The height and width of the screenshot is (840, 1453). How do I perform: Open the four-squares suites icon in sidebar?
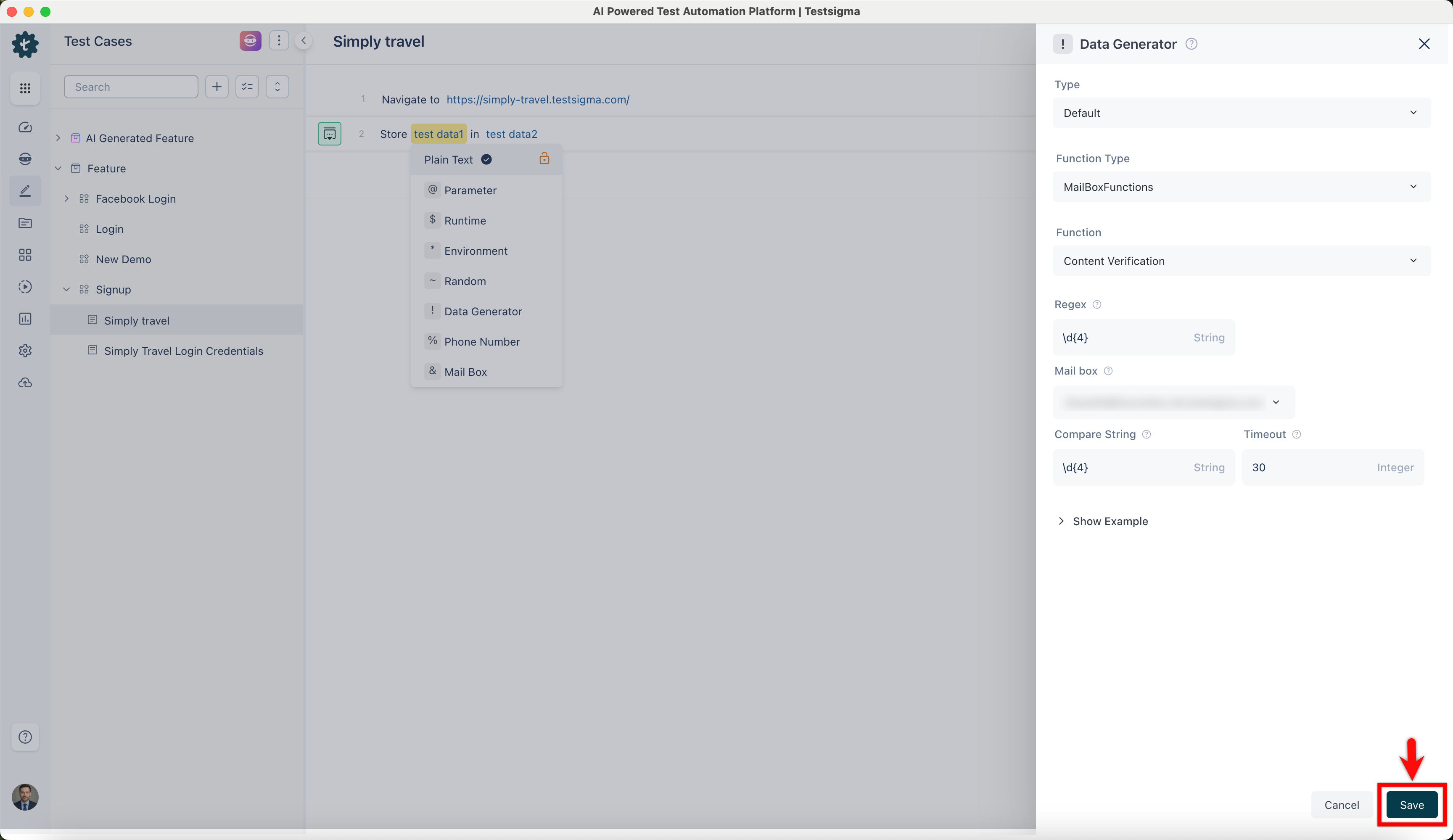coord(25,255)
